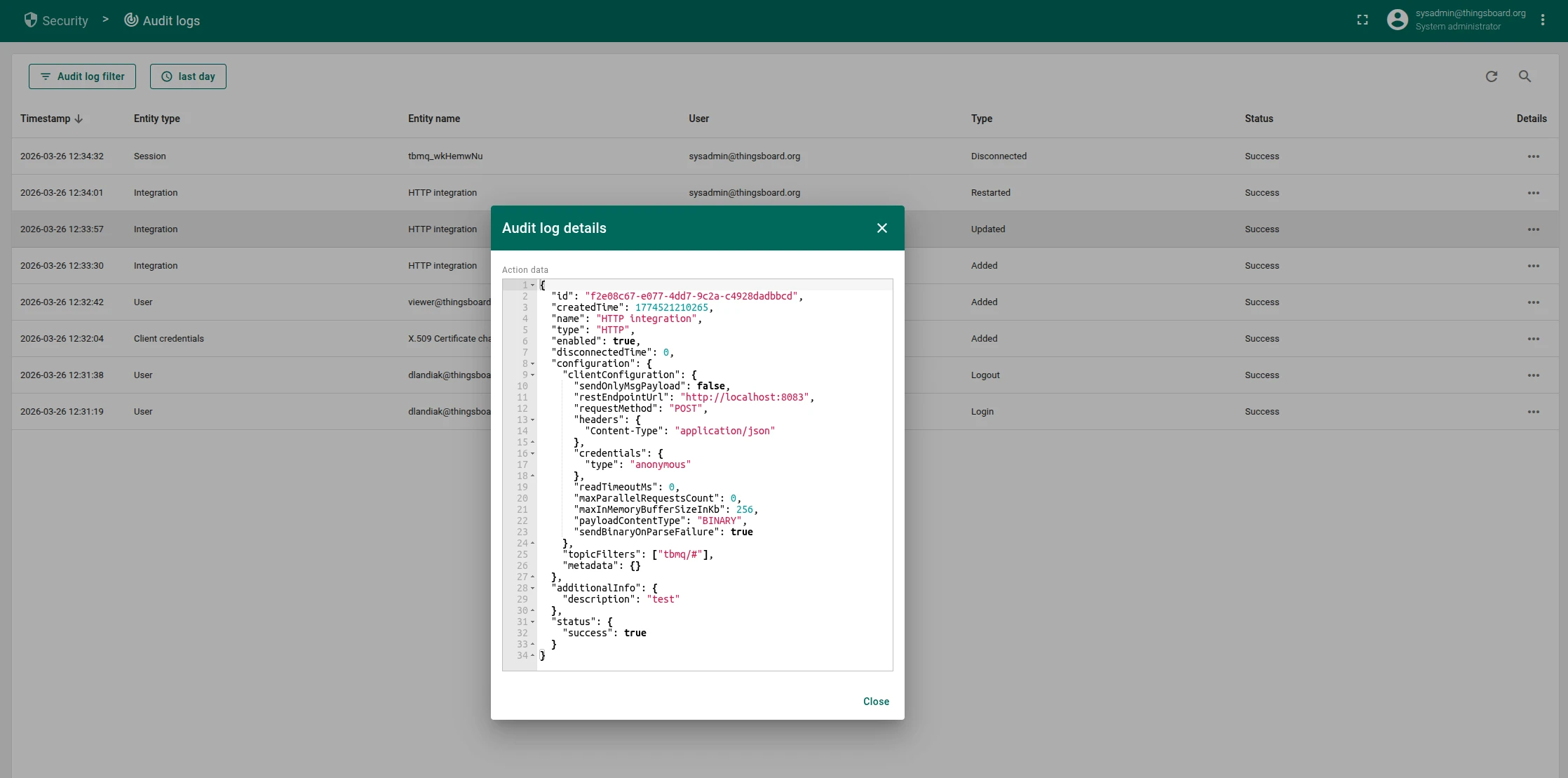
Task: Collapse the additionalInfo fold at line 28
Action: point(533,588)
